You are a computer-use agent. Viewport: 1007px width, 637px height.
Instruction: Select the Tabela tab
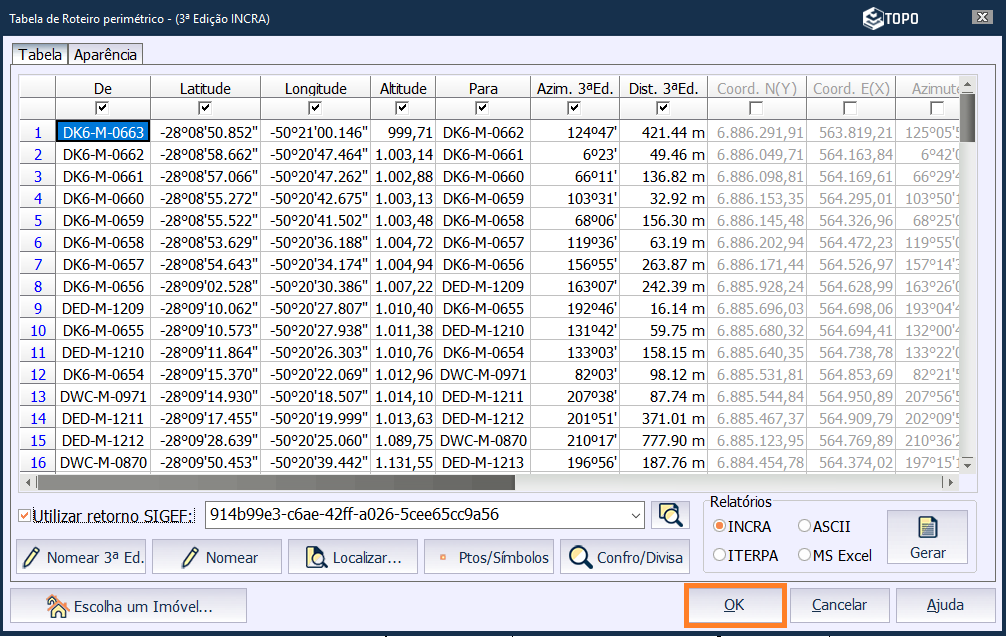(x=40, y=54)
